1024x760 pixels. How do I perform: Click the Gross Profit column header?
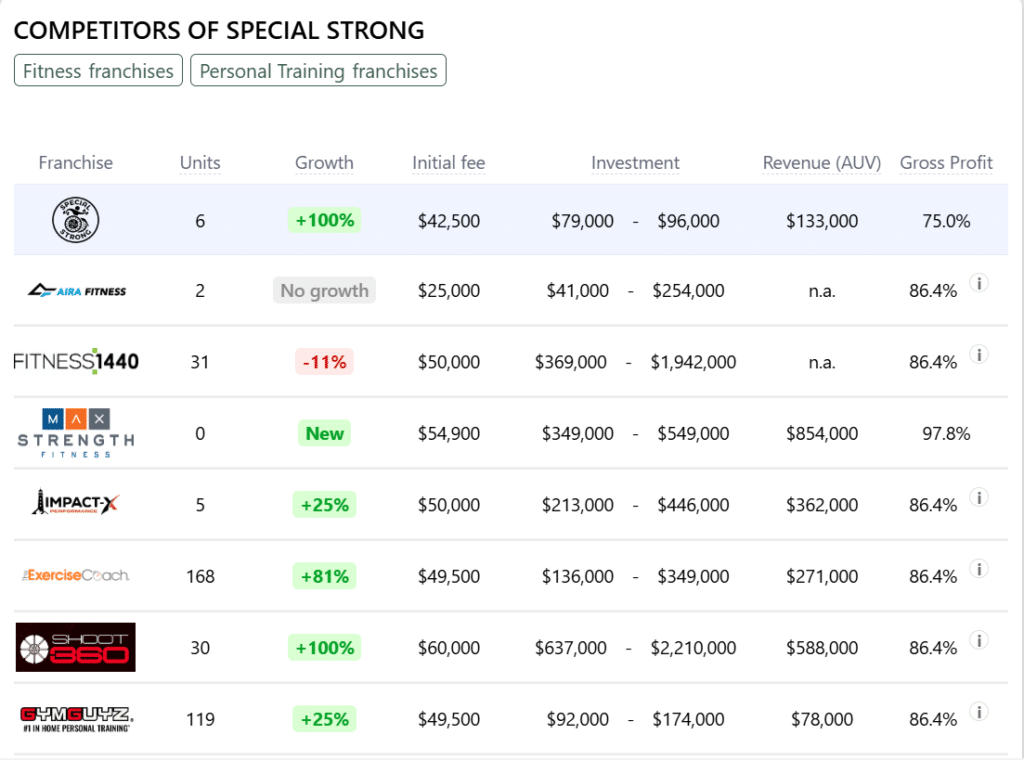click(x=946, y=163)
